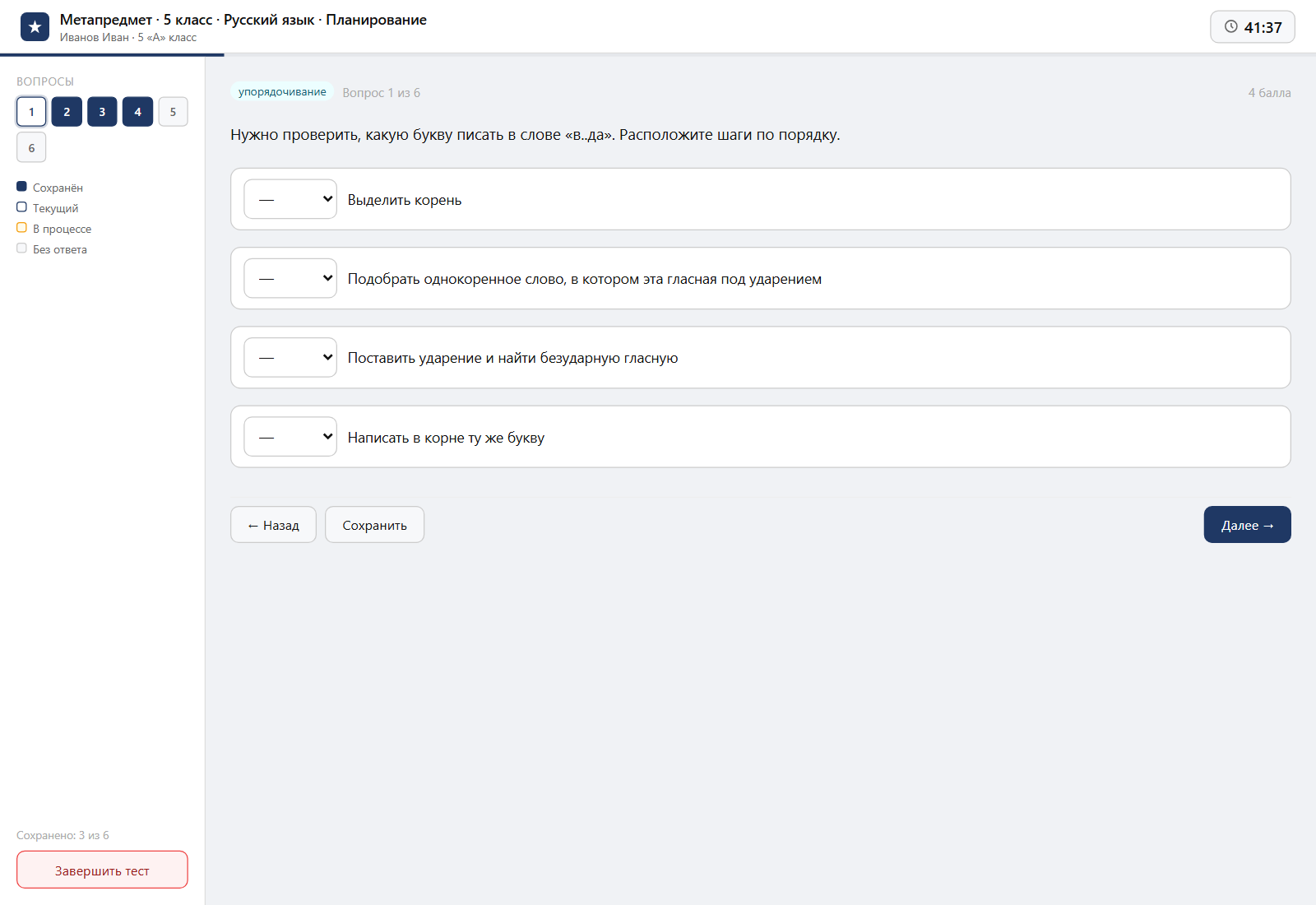This screenshot has height=905, width=1316.
Task: Click the «← Назад» button
Action: [273, 525]
